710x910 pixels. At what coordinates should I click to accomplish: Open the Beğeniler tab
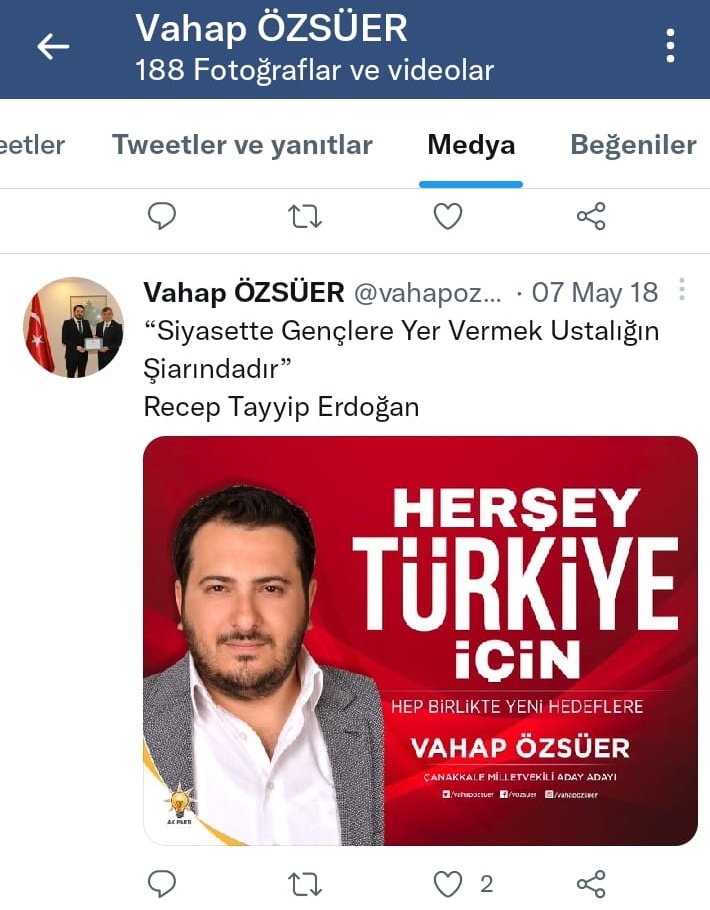point(633,145)
